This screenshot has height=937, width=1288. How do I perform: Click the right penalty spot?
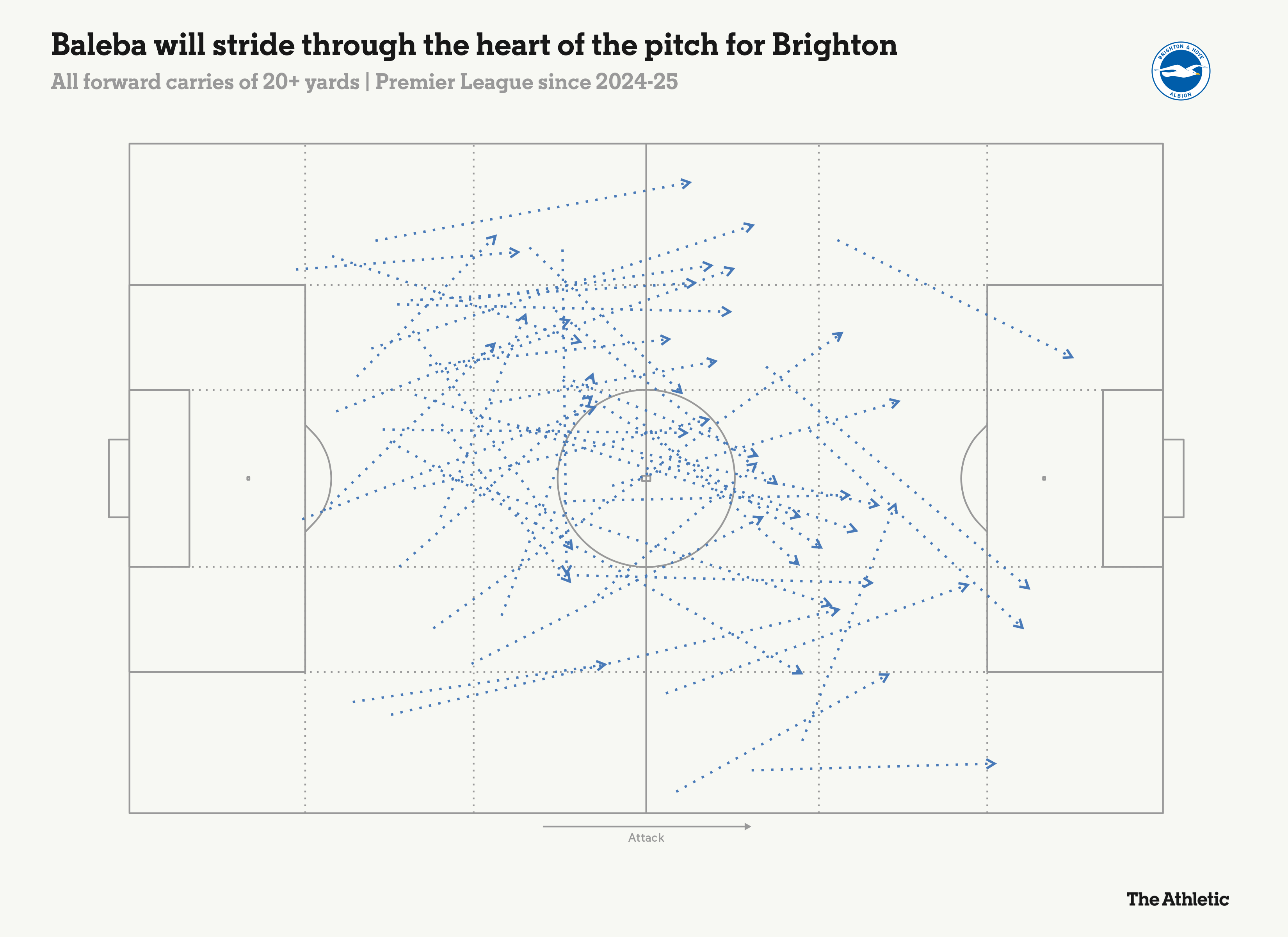click(1044, 478)
